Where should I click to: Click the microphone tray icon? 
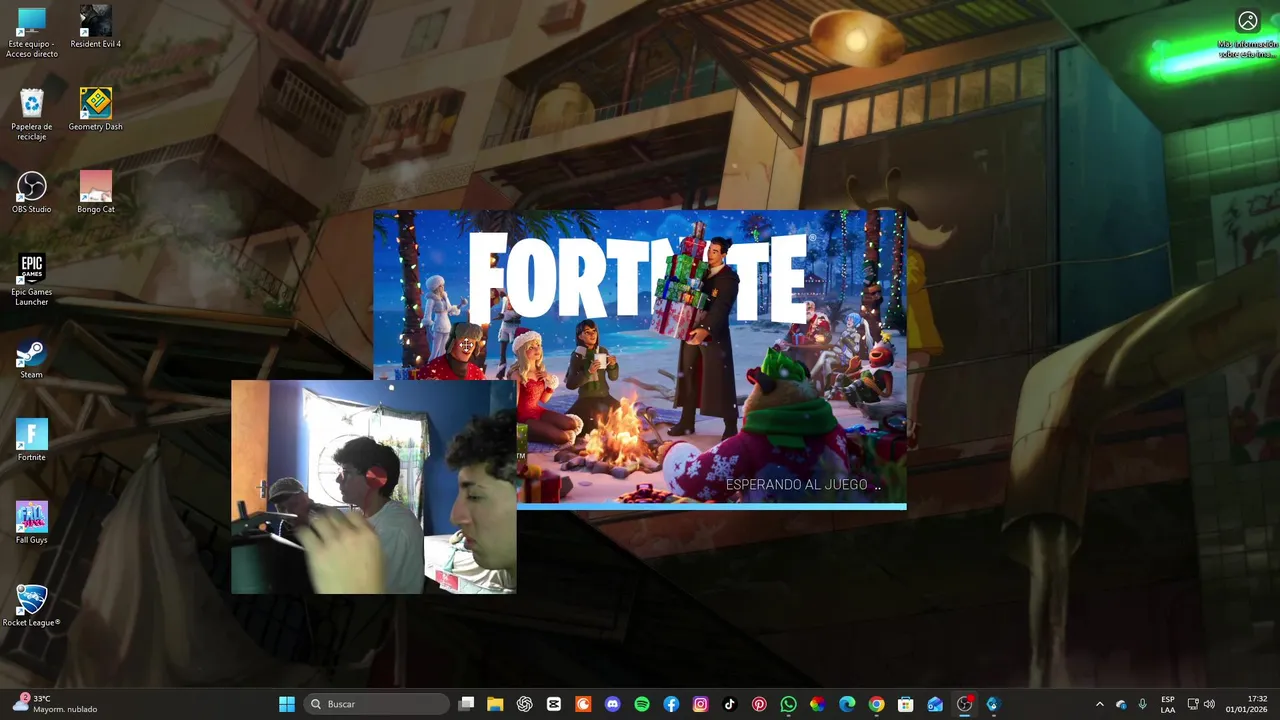click(x=1142, y=704)
